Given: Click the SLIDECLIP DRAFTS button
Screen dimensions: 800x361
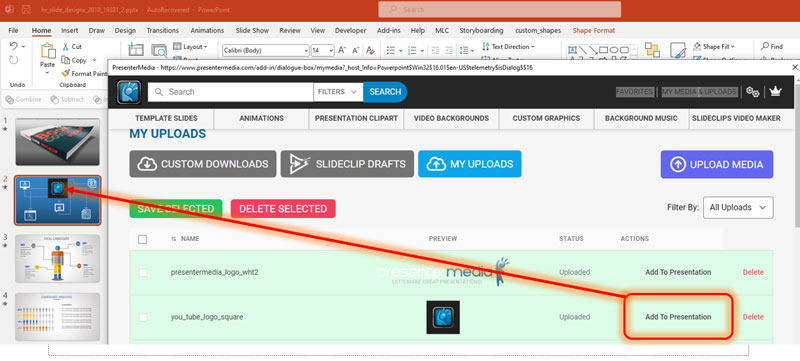Looking at the screenshot, I should [347, 164].
